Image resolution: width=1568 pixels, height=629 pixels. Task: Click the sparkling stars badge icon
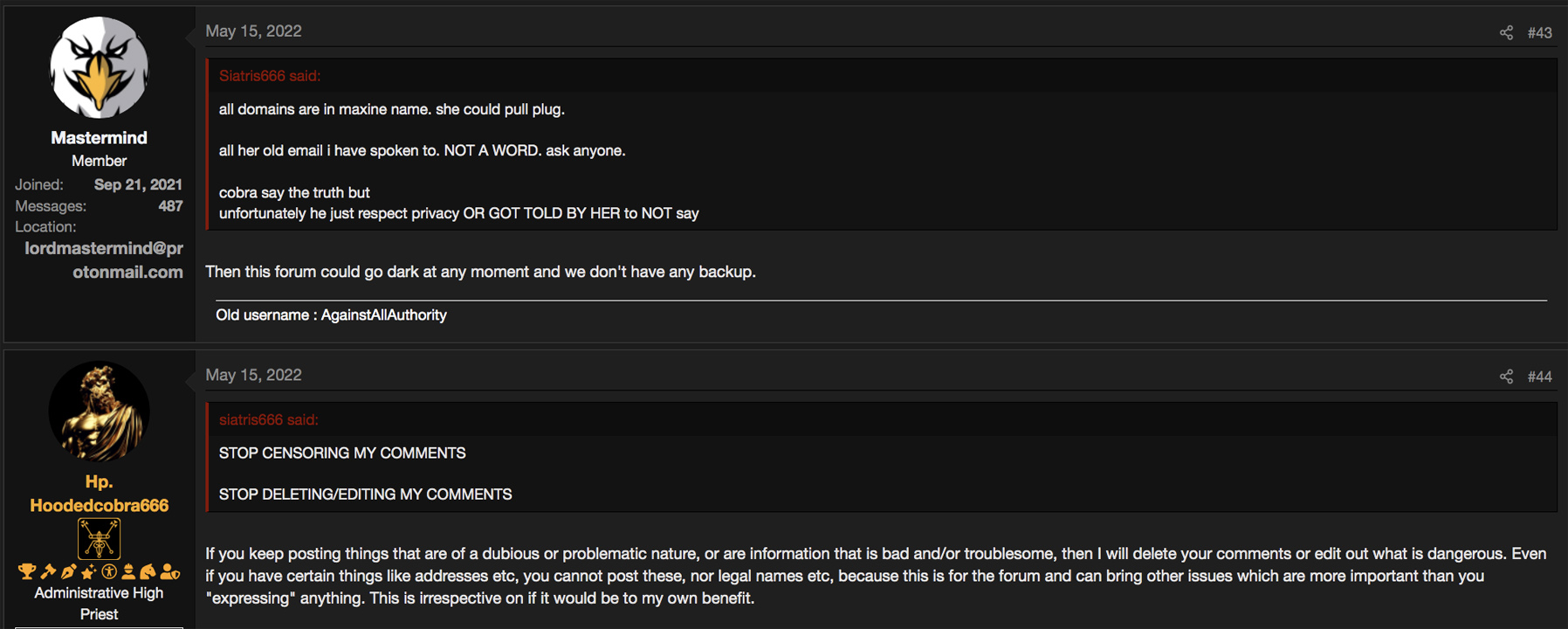tap(88, 571)
